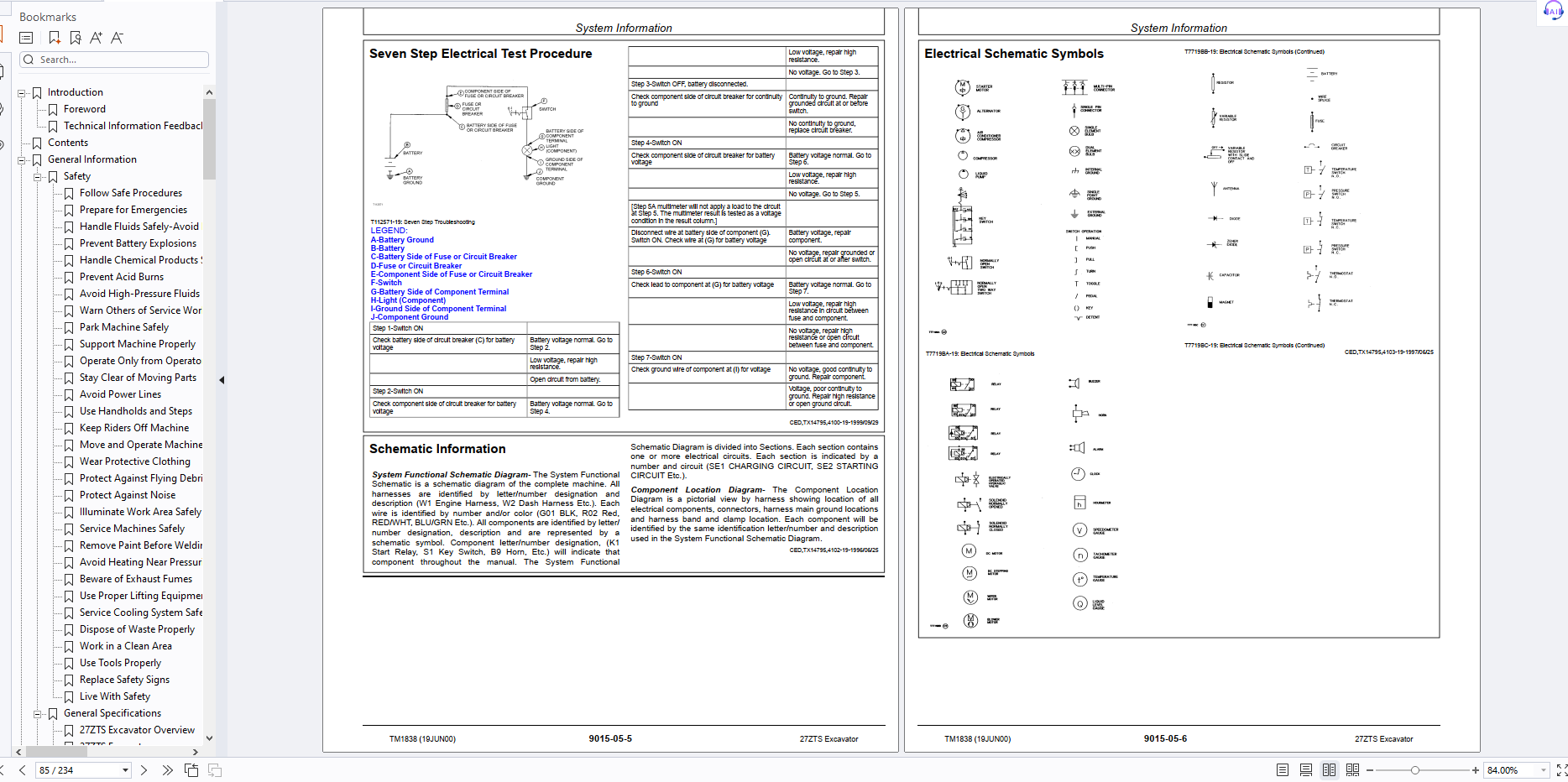Viewport: 1568px width, 782px height.
Task: Select the Wear Protective Clothing bookmark
Action: tap(134, 461)
